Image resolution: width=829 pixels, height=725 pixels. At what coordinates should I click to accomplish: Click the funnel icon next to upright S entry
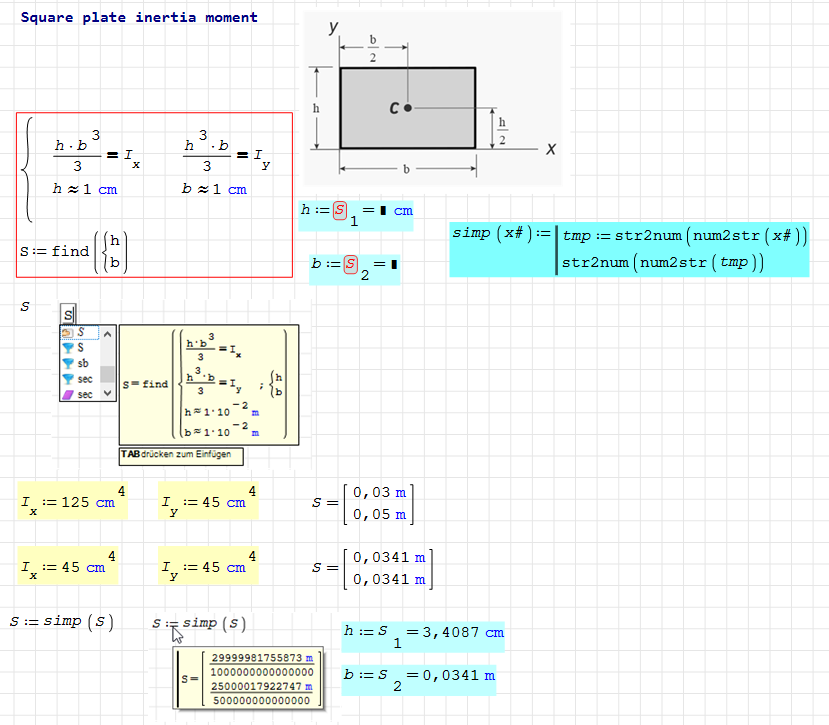[x=68, y=347]
